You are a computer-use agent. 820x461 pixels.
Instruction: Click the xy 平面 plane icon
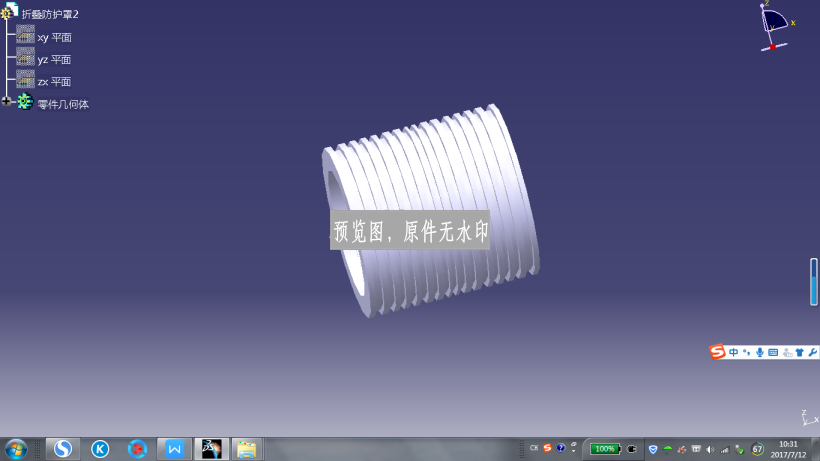coord(25,34)
